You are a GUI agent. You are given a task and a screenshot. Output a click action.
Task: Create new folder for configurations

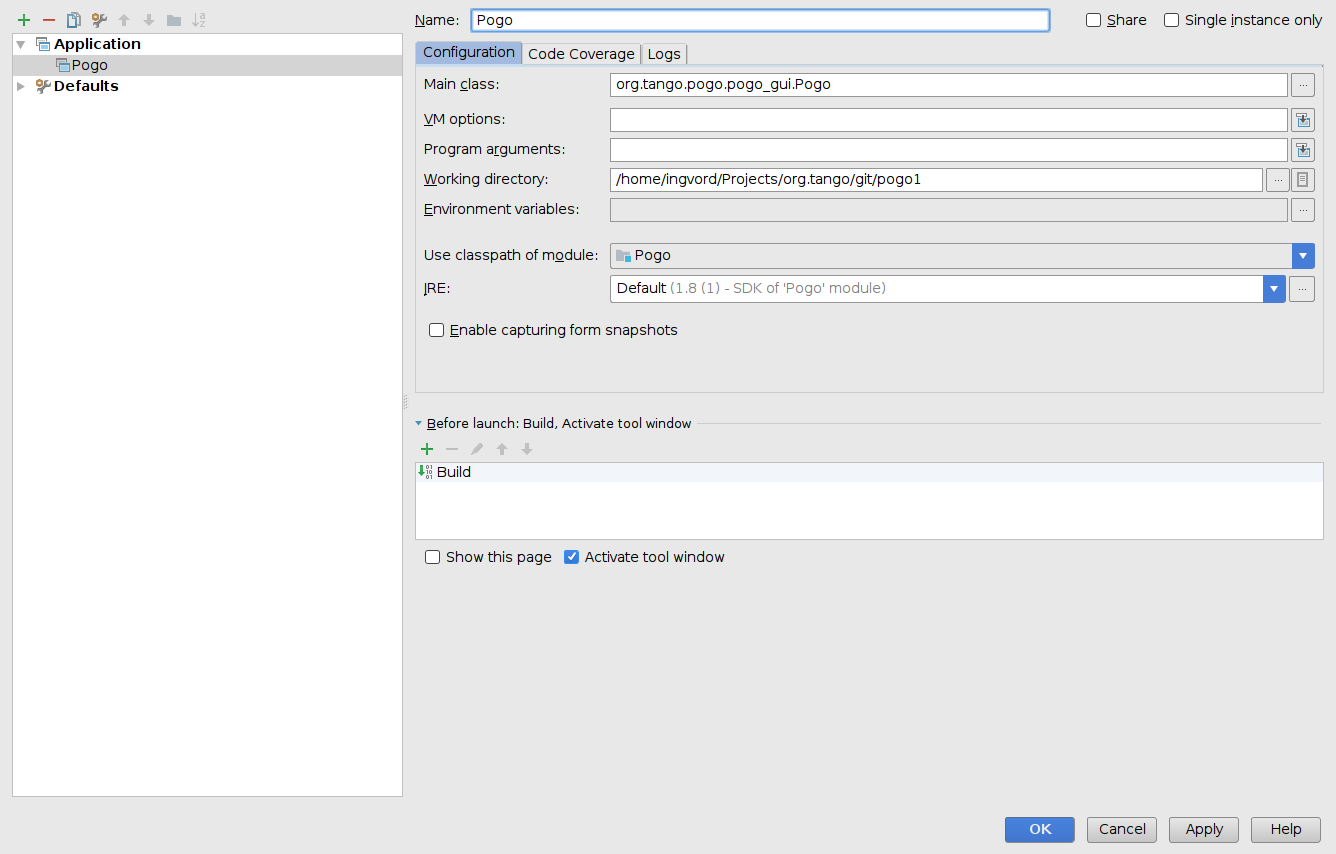pyautogui.click(x=174, y=20)
